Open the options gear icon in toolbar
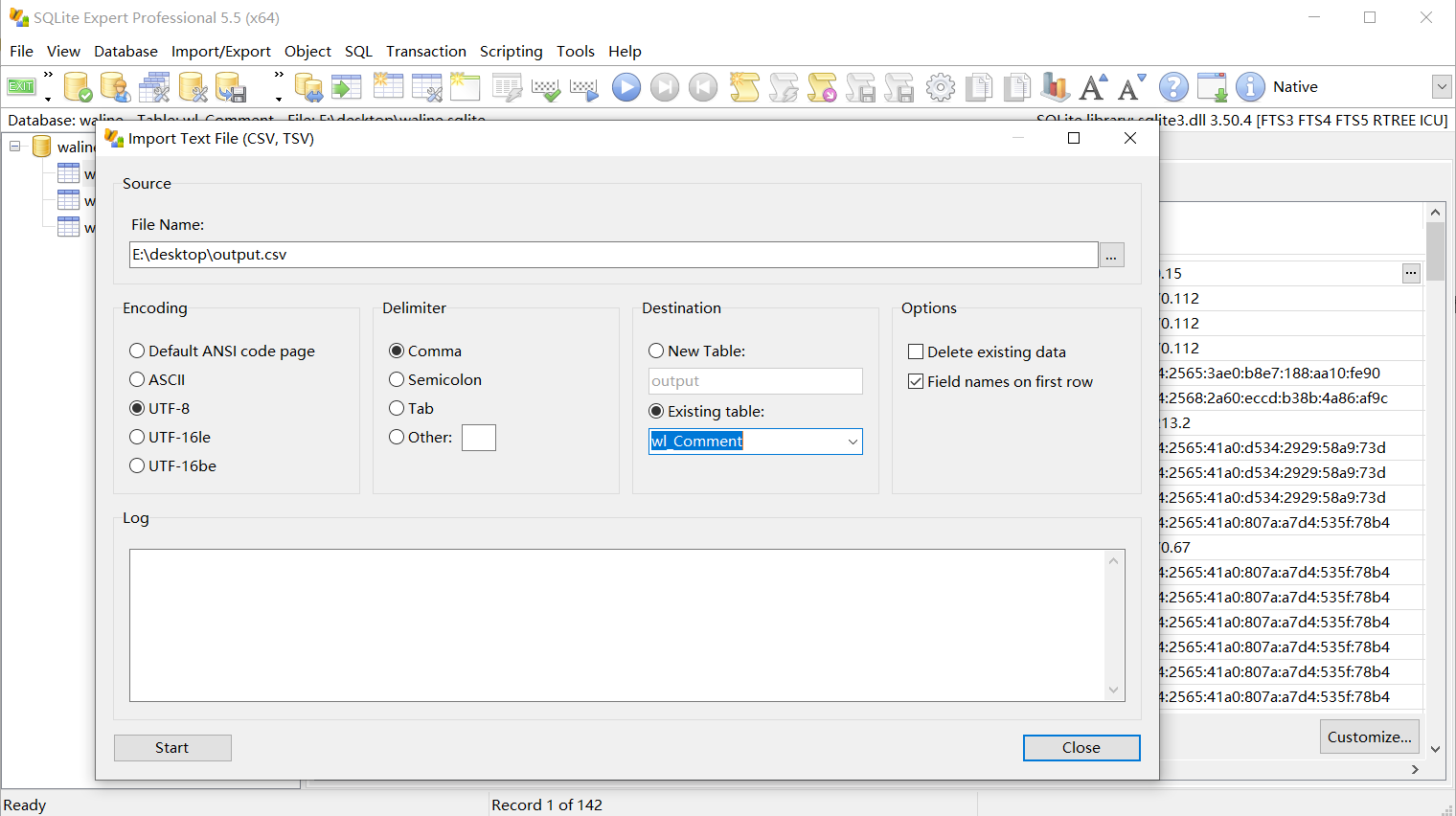This screenshot has height=816, width=1456. tap(940, 87)
